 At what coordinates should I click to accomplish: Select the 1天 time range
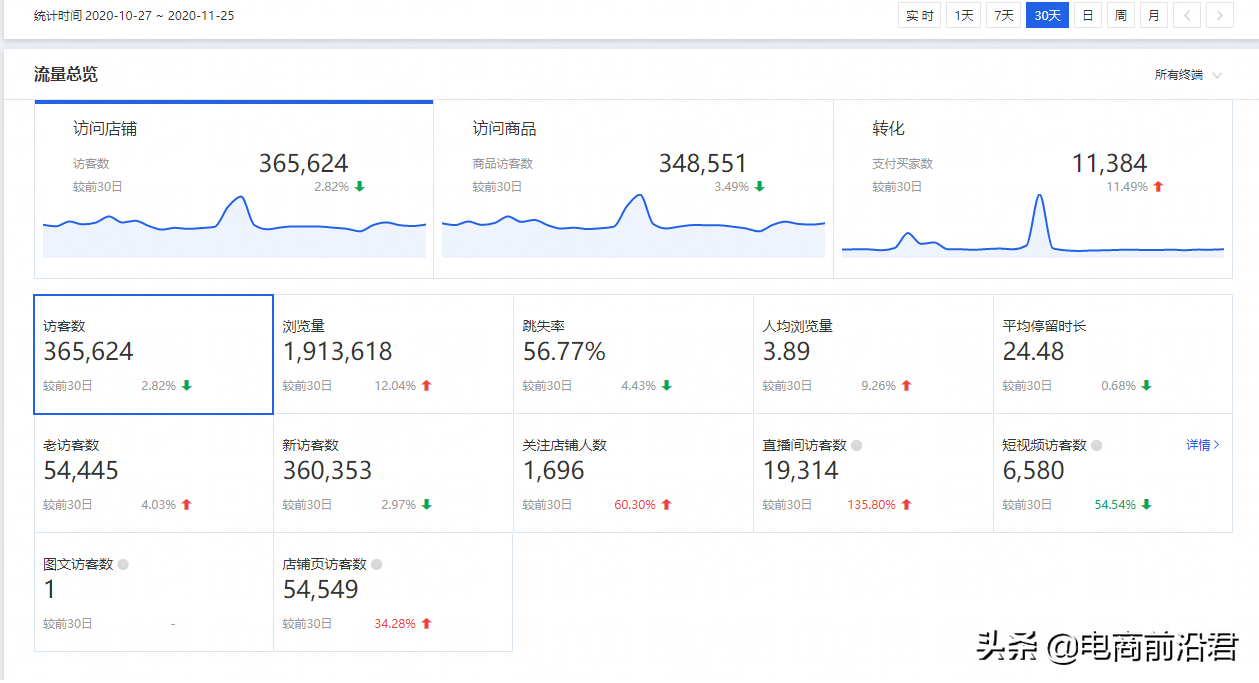tap(963, 16)
